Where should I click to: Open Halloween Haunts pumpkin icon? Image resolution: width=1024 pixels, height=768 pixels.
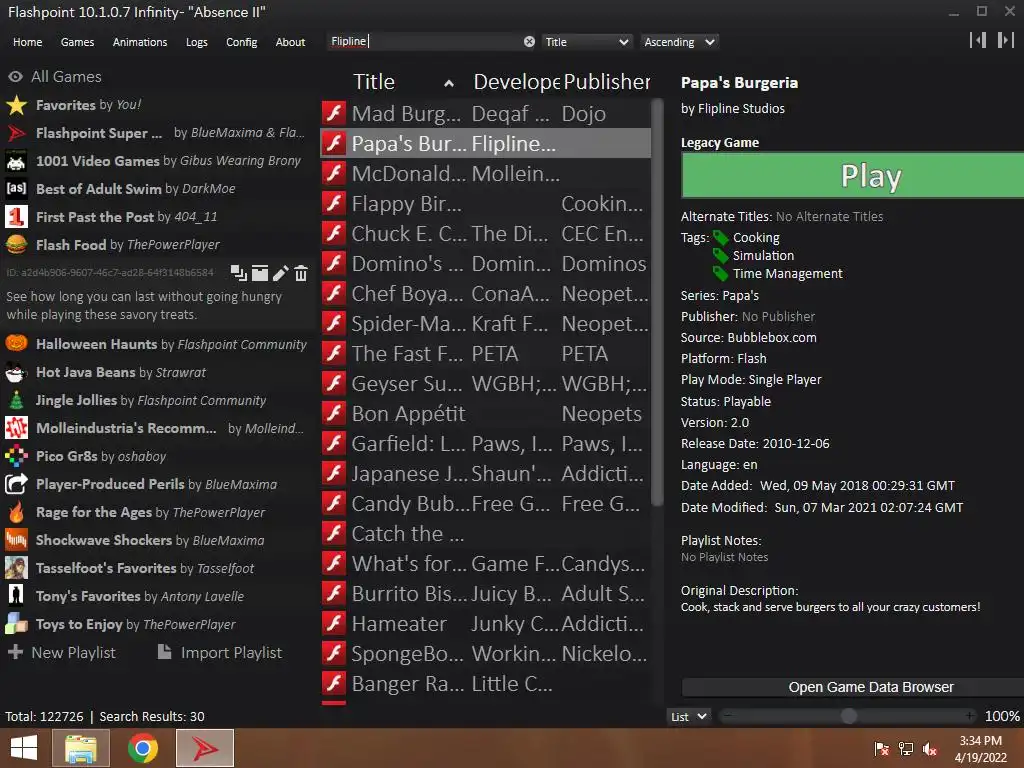[16, 344]
